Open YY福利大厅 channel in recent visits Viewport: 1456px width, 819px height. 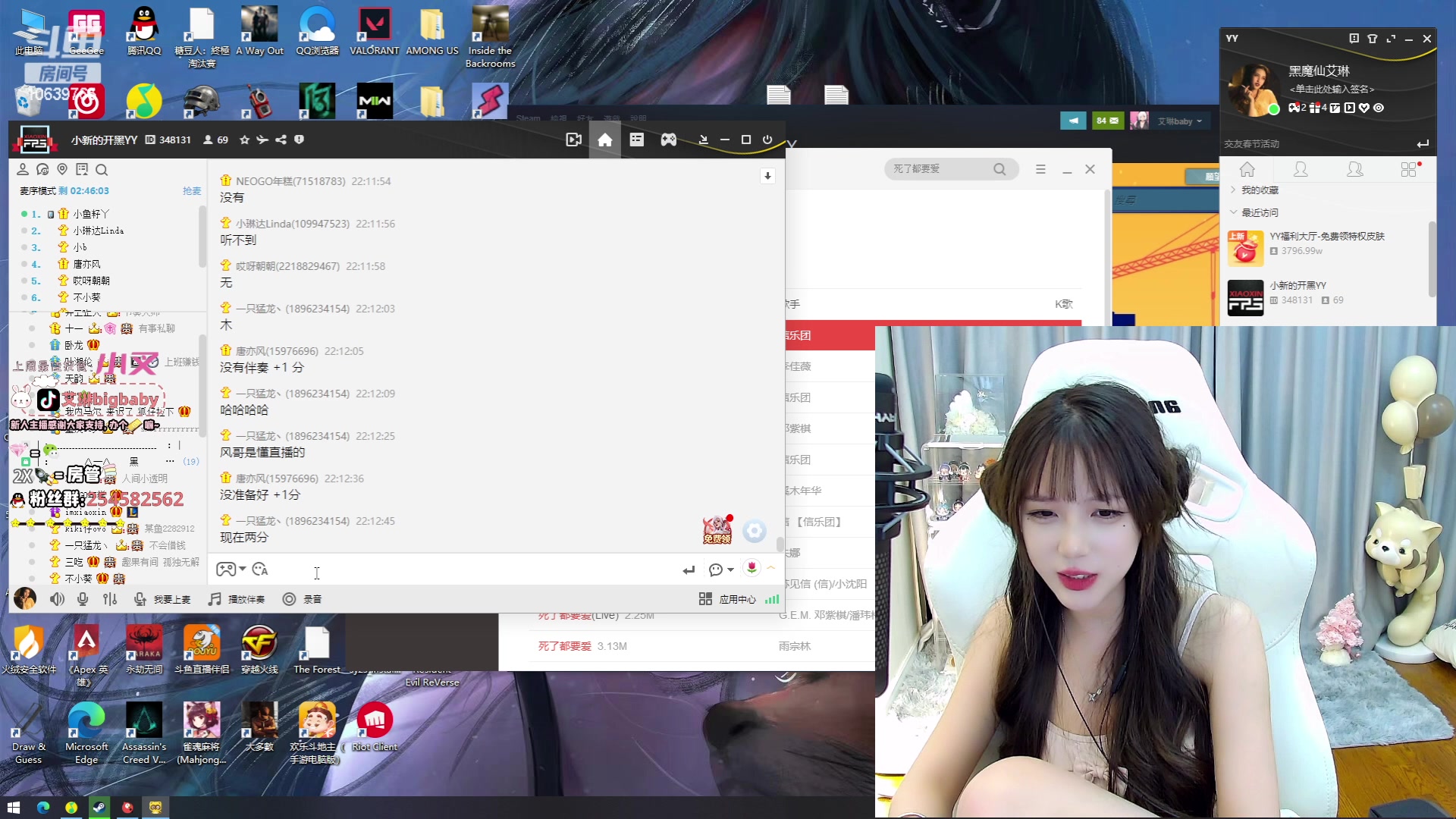coord(1327,247)
